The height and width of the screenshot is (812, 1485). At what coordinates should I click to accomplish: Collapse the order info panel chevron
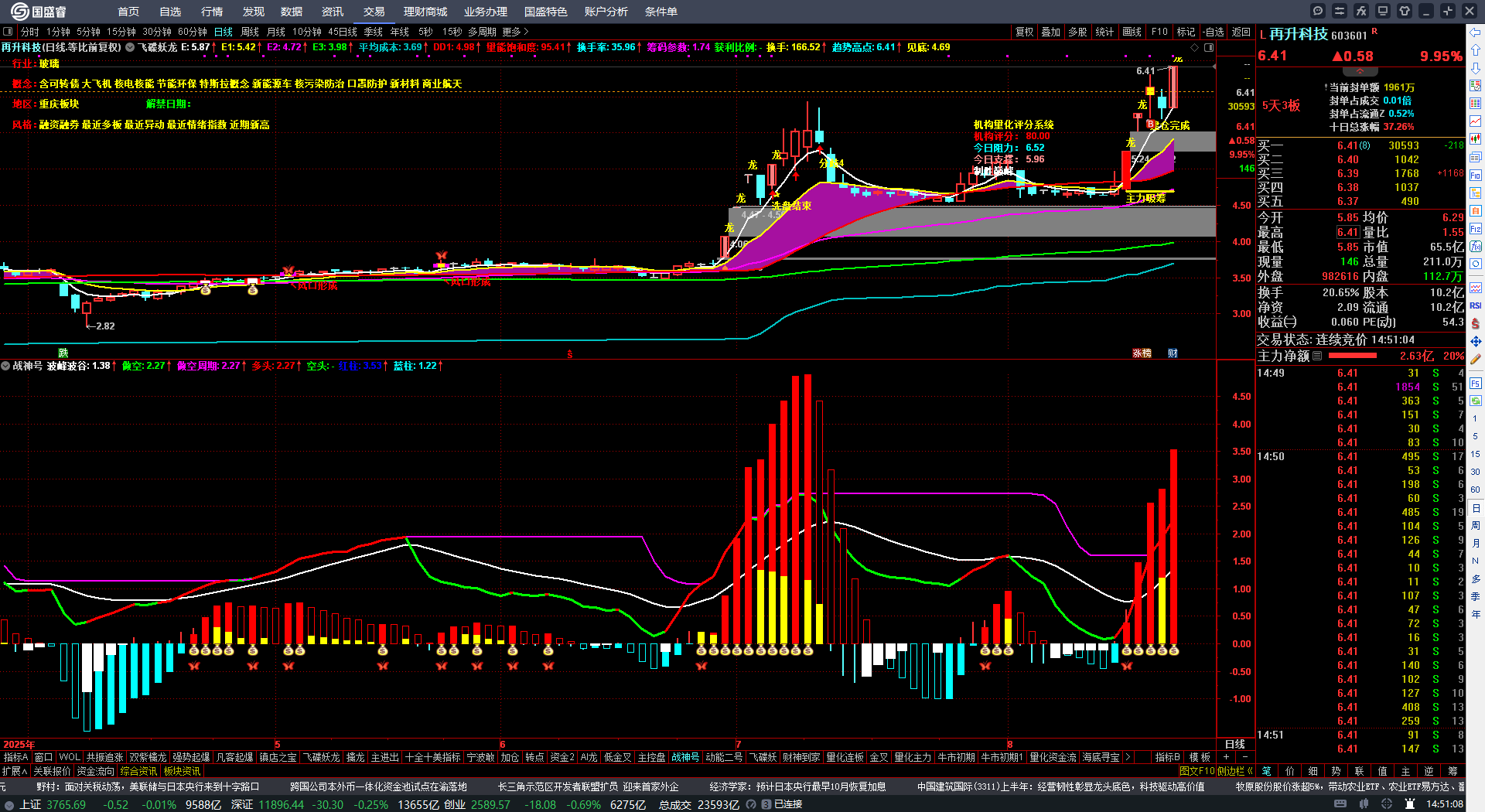coord(1360,70)
